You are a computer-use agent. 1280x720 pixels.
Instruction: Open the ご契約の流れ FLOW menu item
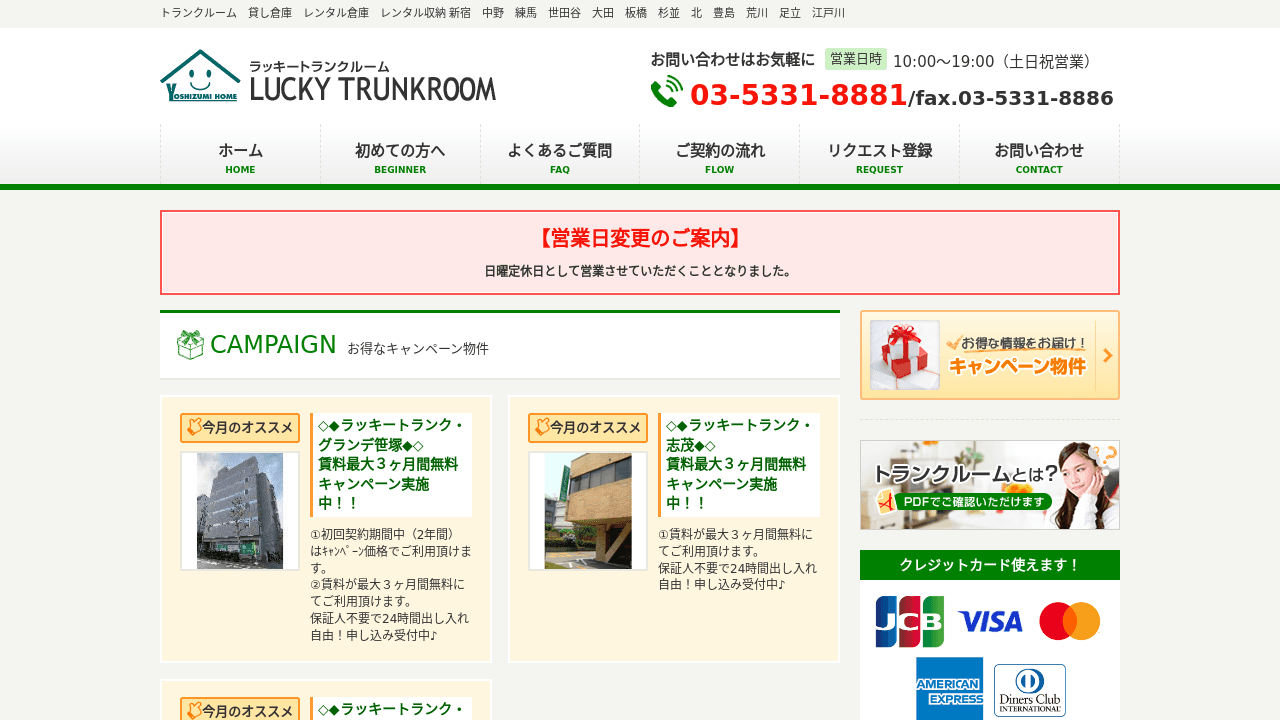click(x=719, y=155)
